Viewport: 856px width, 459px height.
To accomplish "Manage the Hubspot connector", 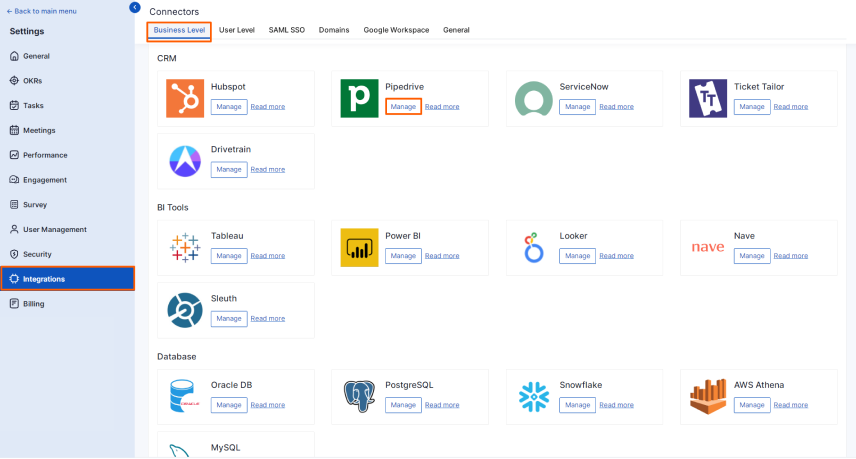I will coord(229,107).
